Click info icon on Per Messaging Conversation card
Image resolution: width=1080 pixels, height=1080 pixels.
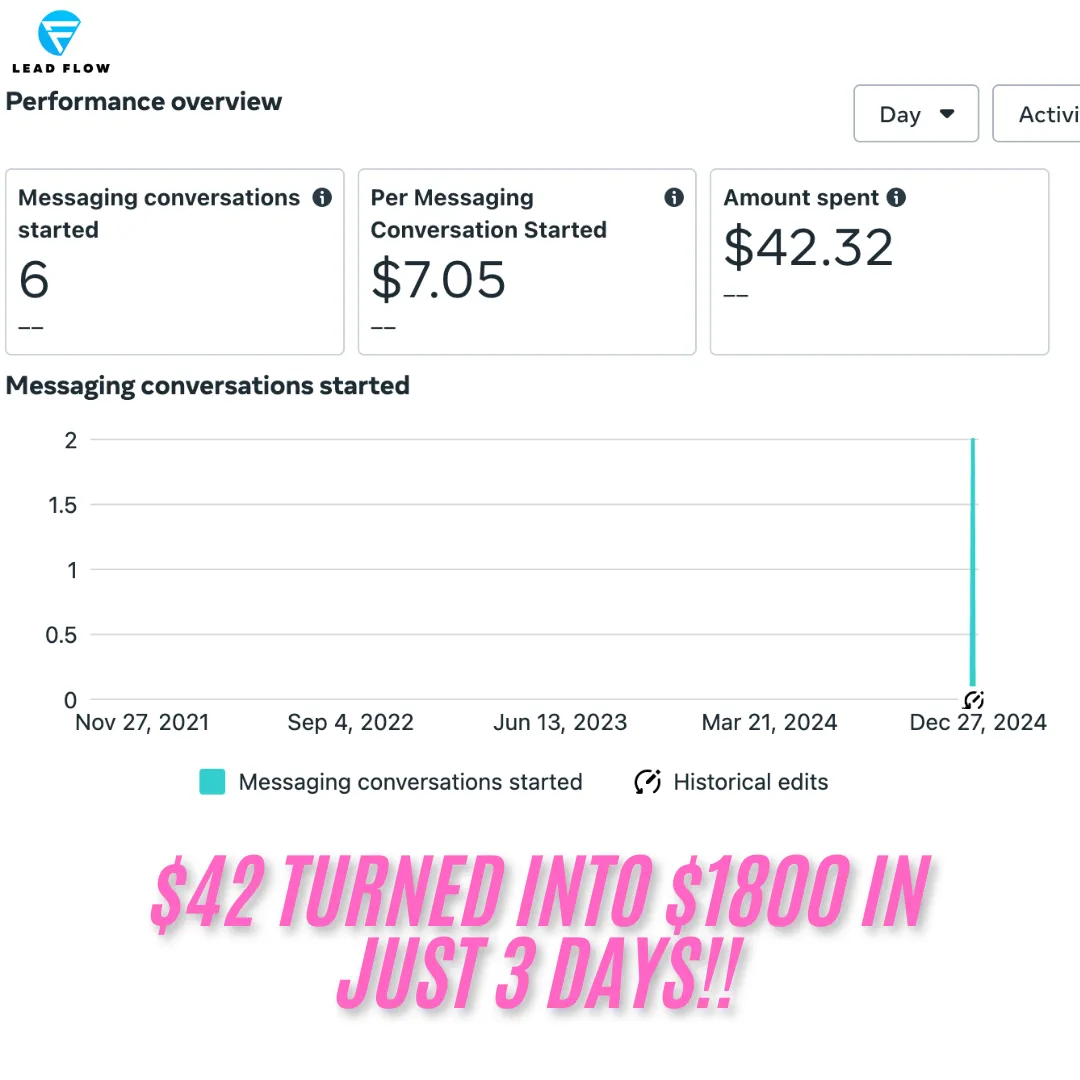(674, 198)
